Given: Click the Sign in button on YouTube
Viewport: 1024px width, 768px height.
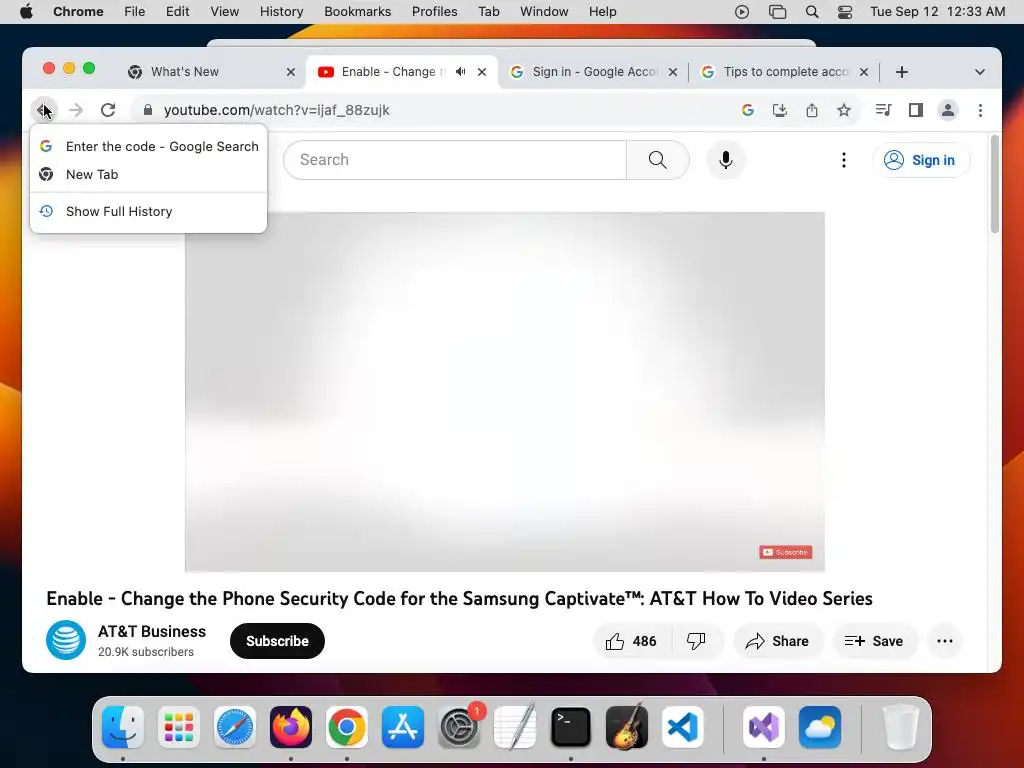Looking at the screenshot, I should (x=921, y=160).
